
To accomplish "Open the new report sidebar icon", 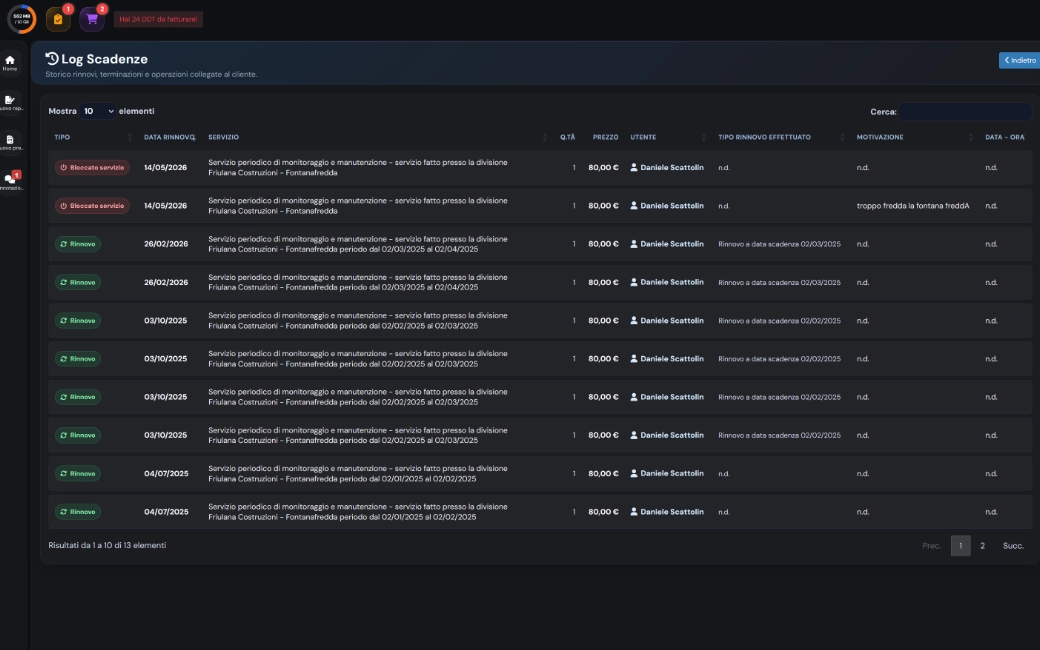I will [10, 103].
